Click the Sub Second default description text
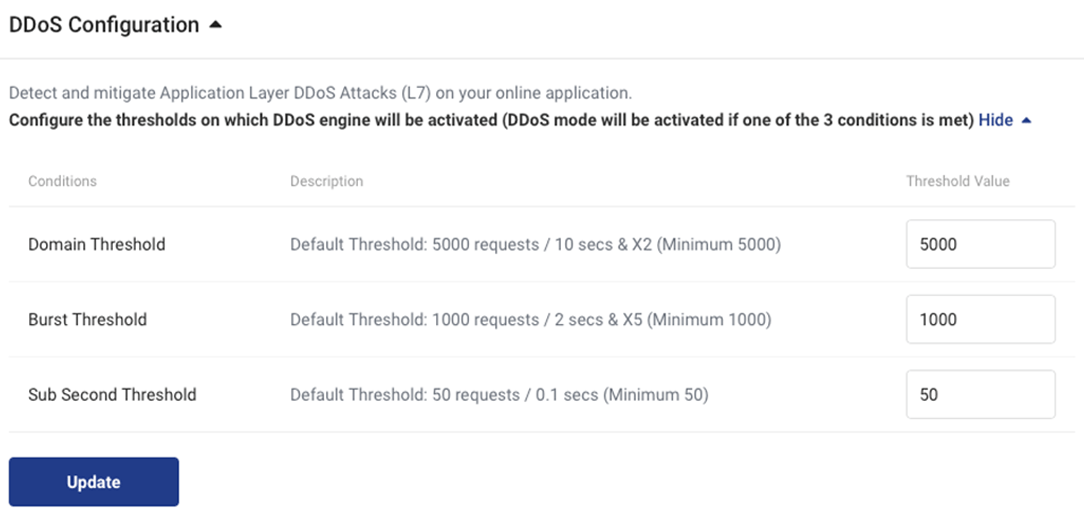This screenshot has width=1084, height=517. (499, 395)
